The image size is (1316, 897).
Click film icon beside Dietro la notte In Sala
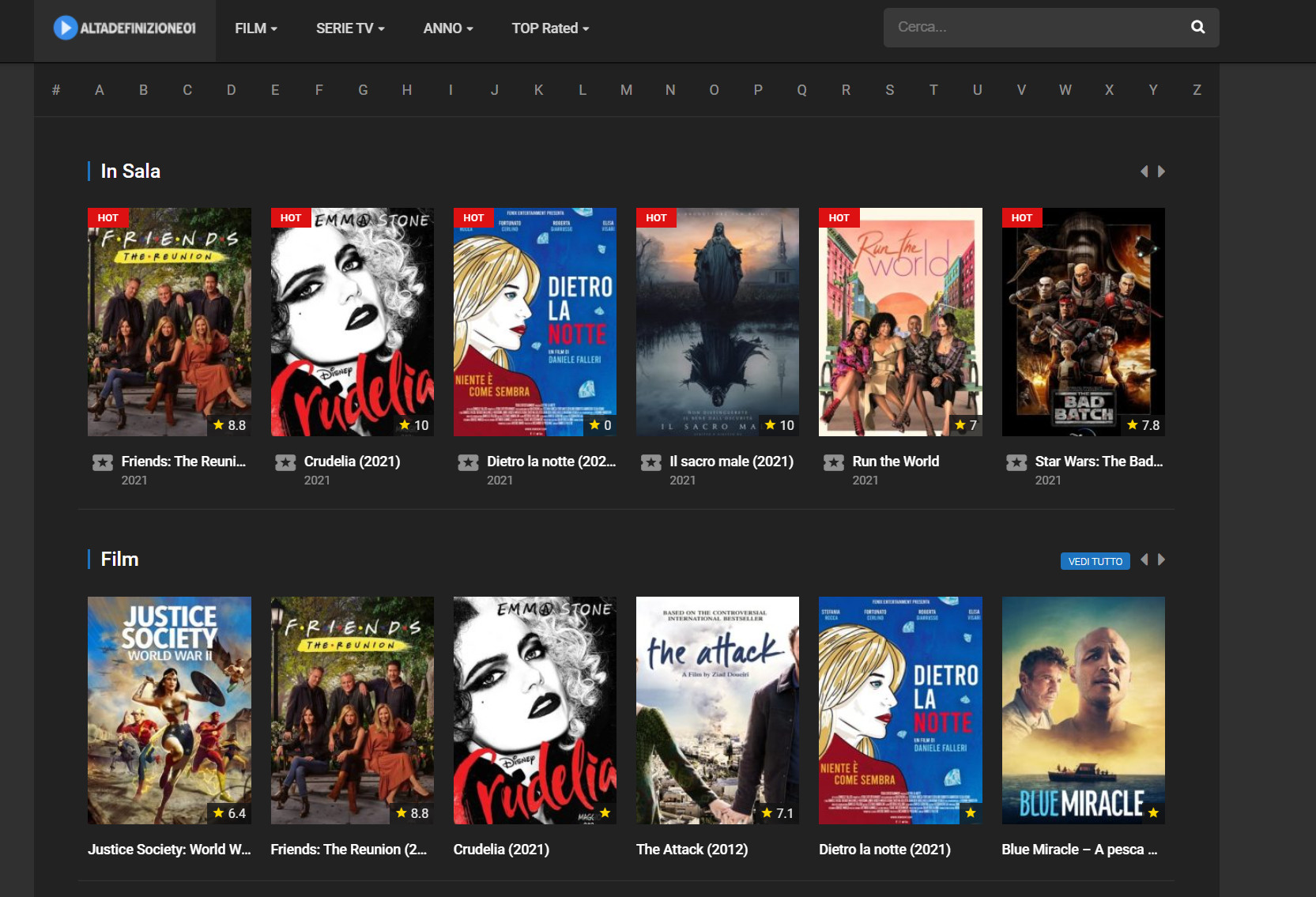pos(468,462)
